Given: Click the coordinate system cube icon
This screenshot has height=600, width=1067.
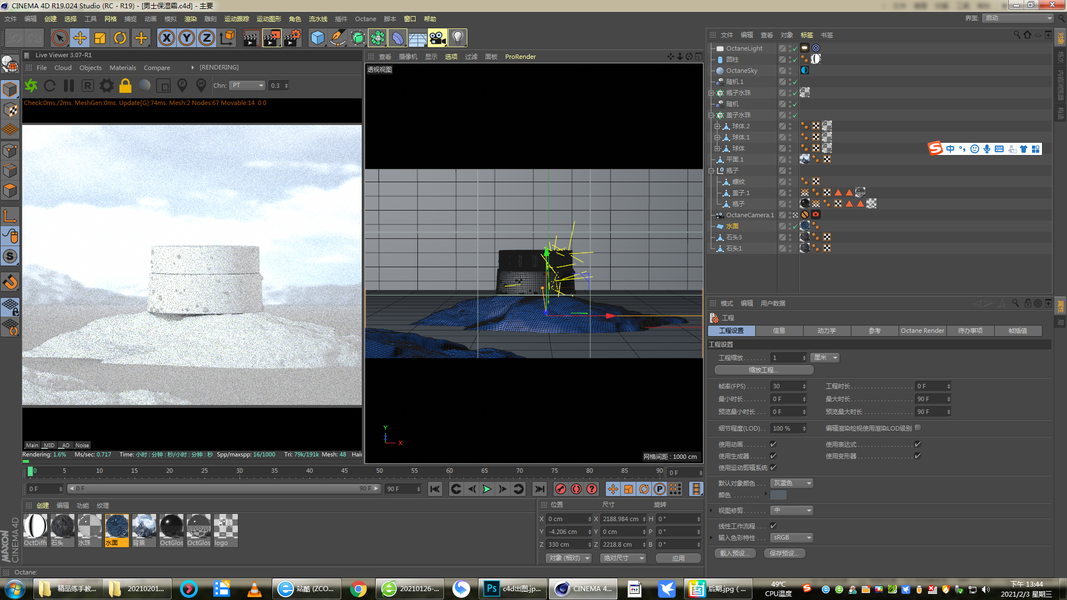Looking at the screenshot, I should click(227, 38).
